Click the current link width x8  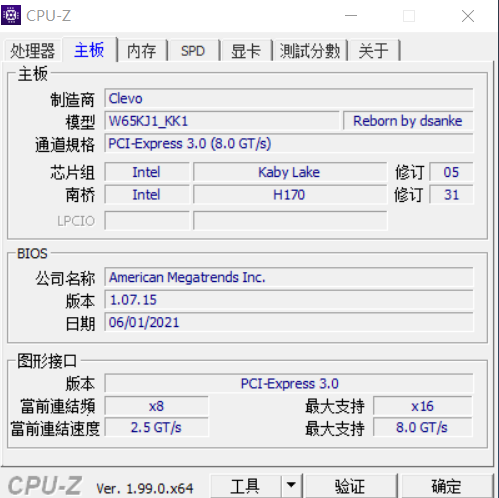click(x=156, y=406)
